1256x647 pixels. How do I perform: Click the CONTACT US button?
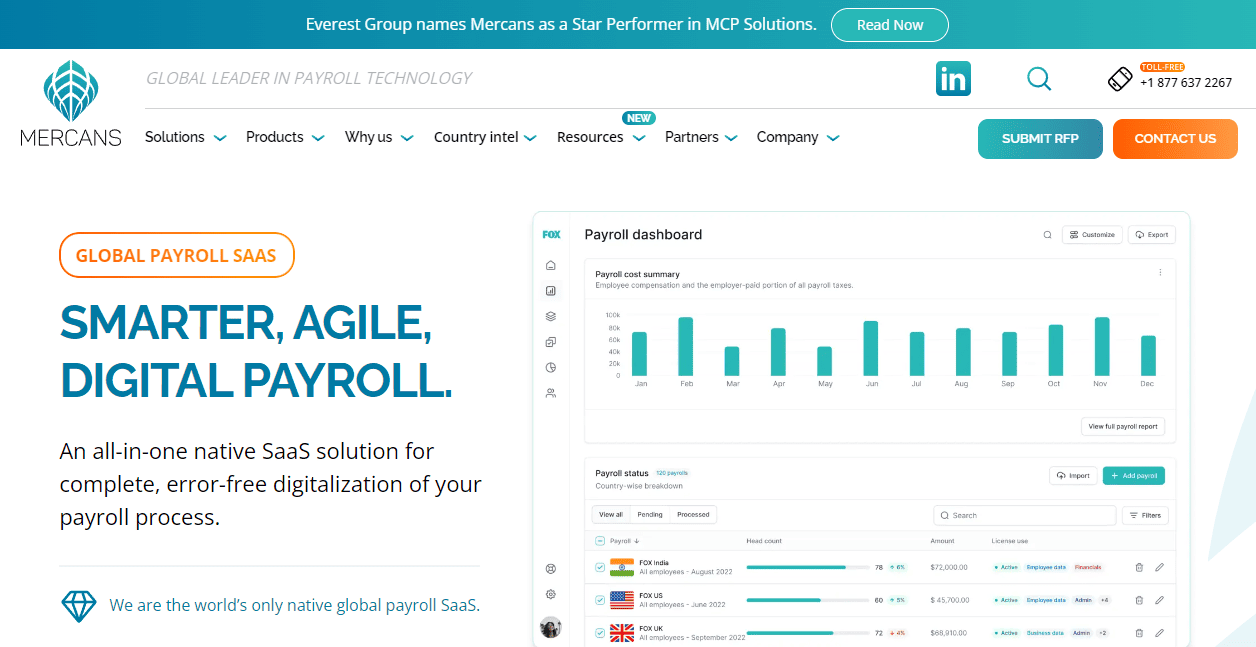pos(1175,139)
